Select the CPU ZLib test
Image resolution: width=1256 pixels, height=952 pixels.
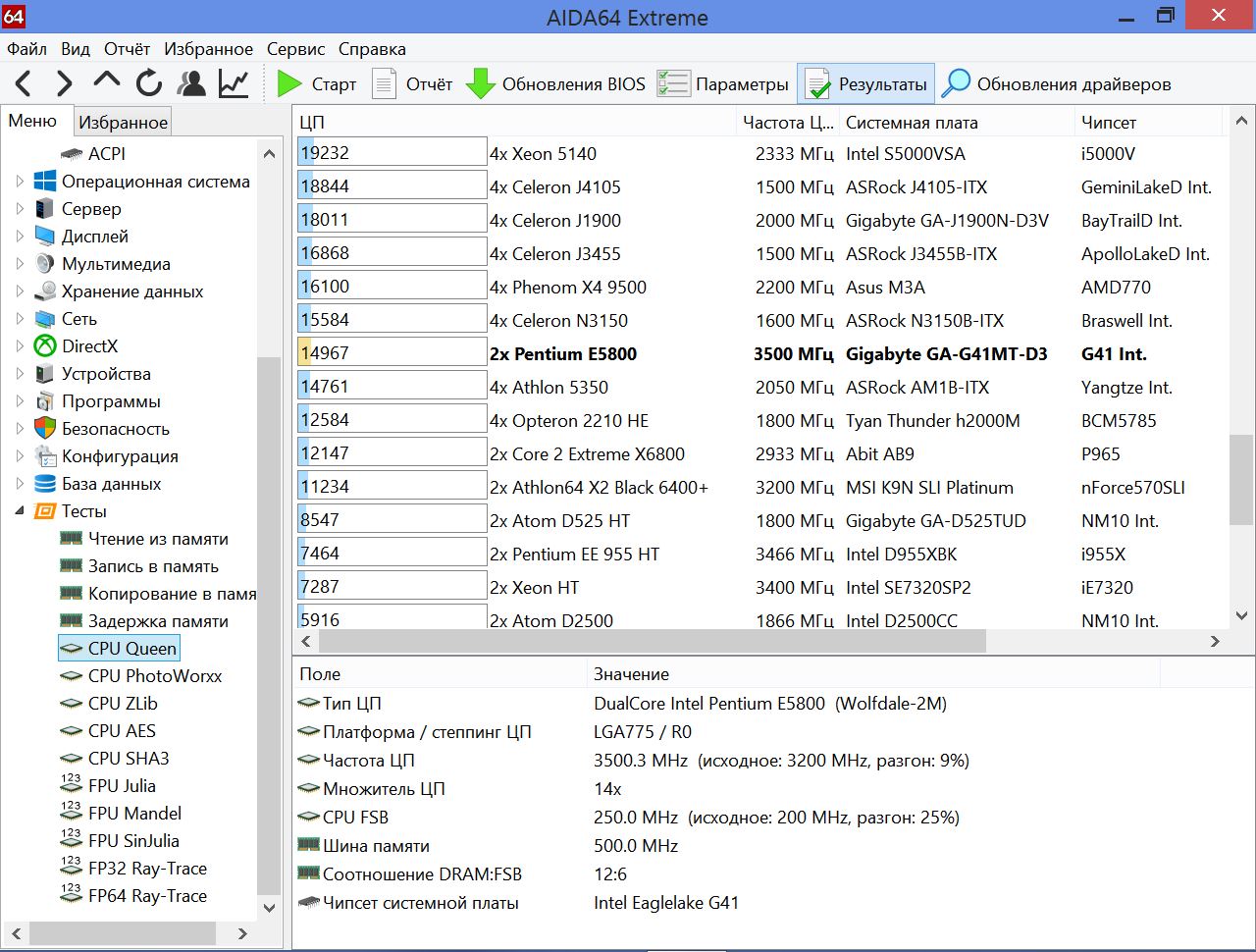(123, 704)
